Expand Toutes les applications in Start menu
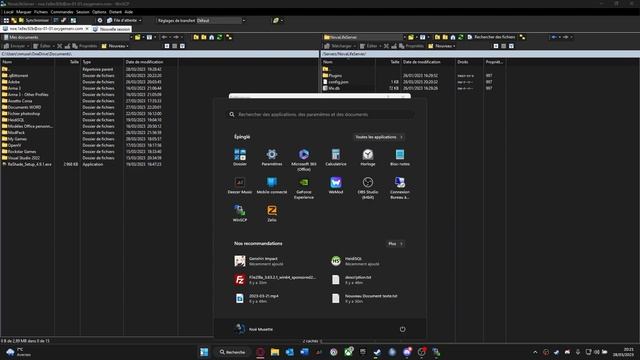The image size is (640, 360). coord(379,137)
